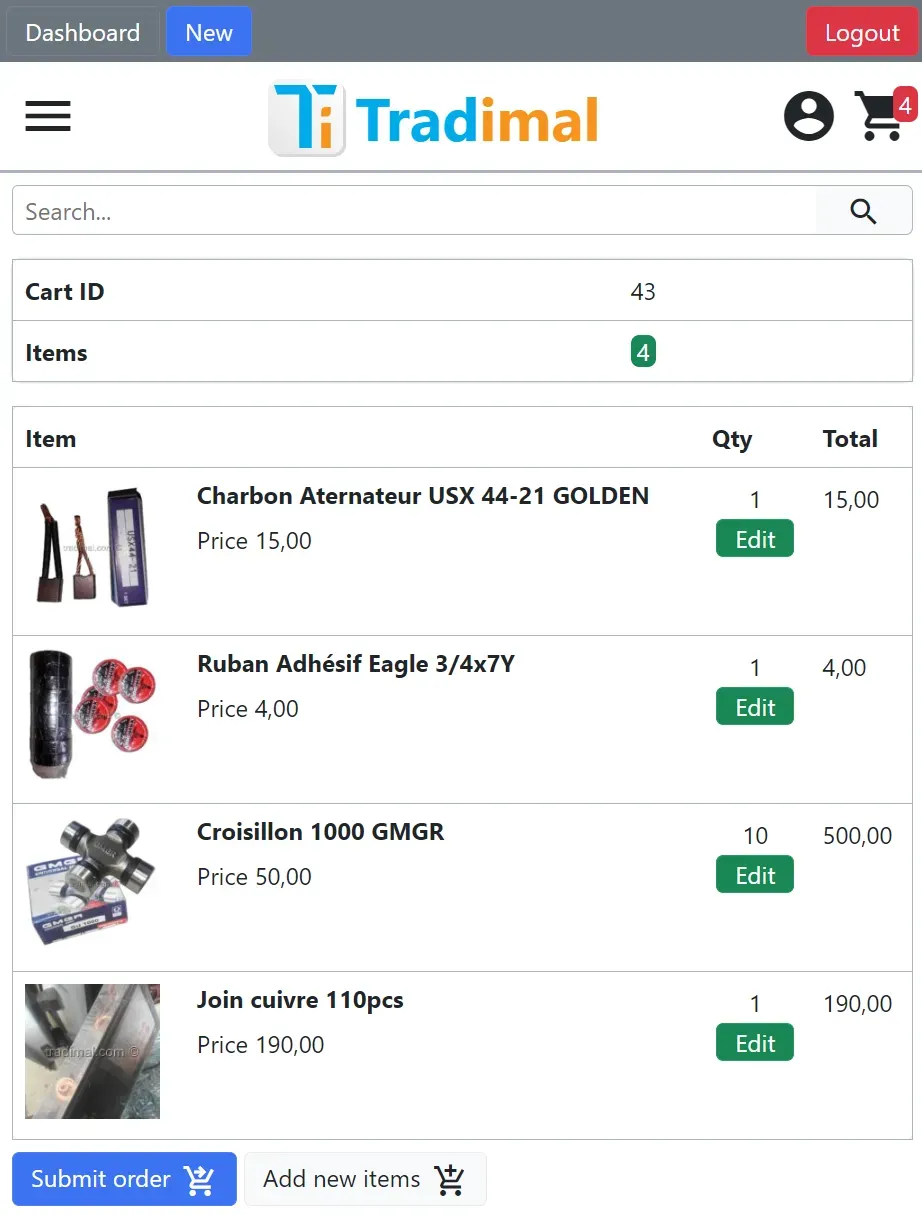Viewport: 922px width, 1215px height.
Task: Focus the Search text field
Action: 415,211
